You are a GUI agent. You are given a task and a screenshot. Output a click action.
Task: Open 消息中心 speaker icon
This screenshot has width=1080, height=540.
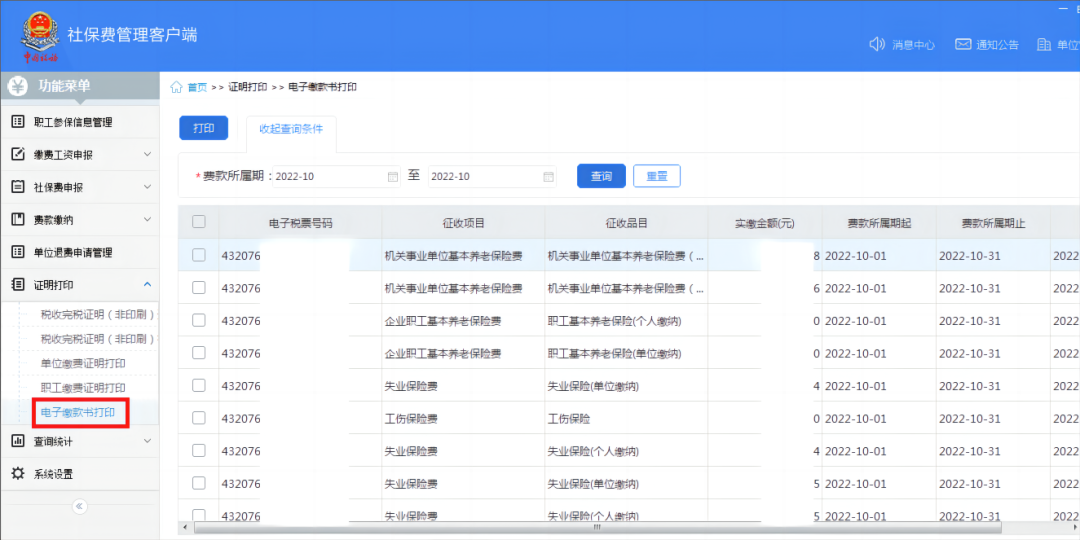(877, 45)
